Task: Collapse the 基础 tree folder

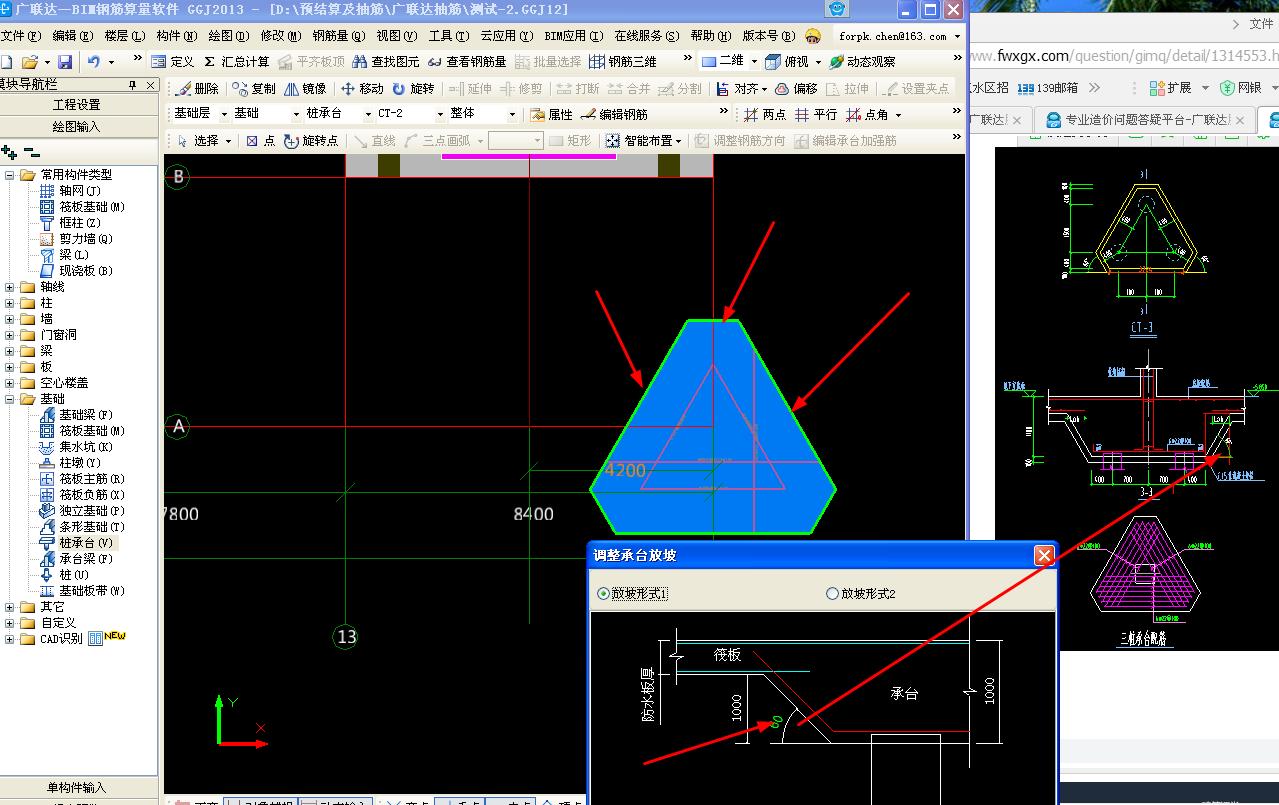Action: pos(10,399)
